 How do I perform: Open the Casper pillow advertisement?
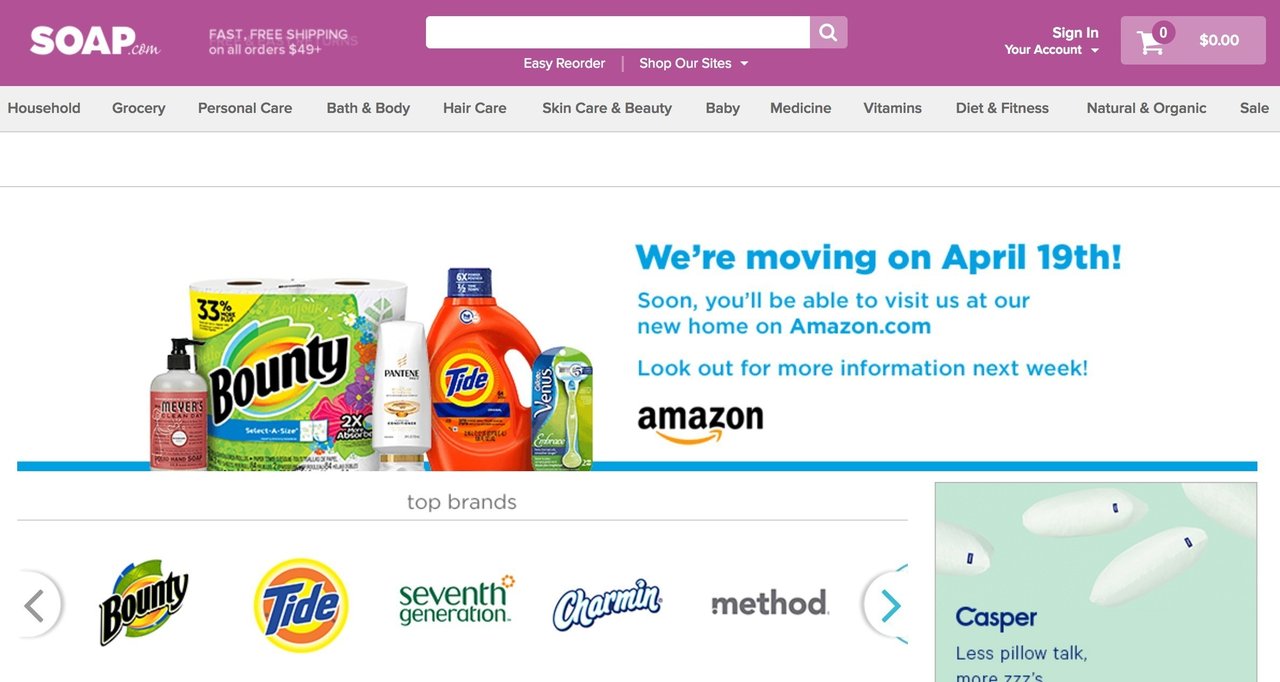click(x=1096, y=582)
